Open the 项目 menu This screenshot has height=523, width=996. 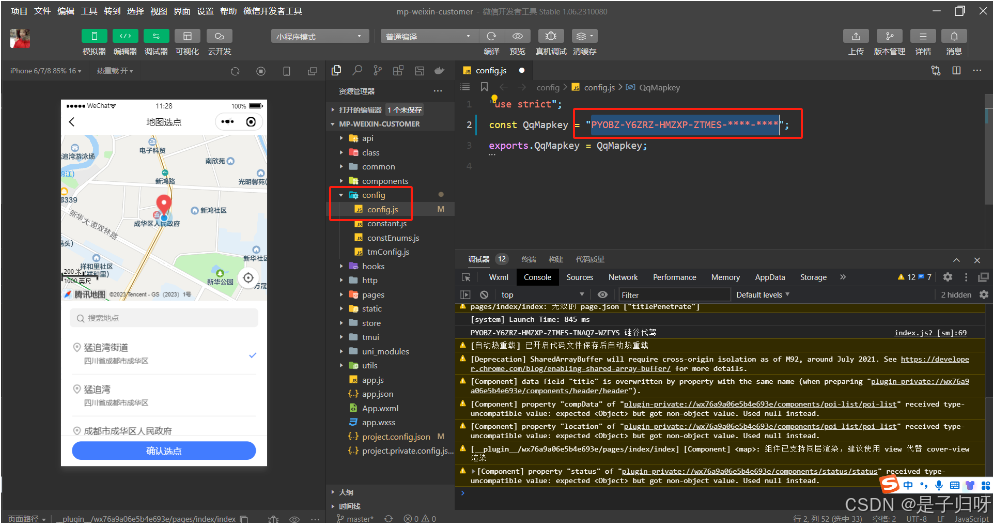(19, 11)
